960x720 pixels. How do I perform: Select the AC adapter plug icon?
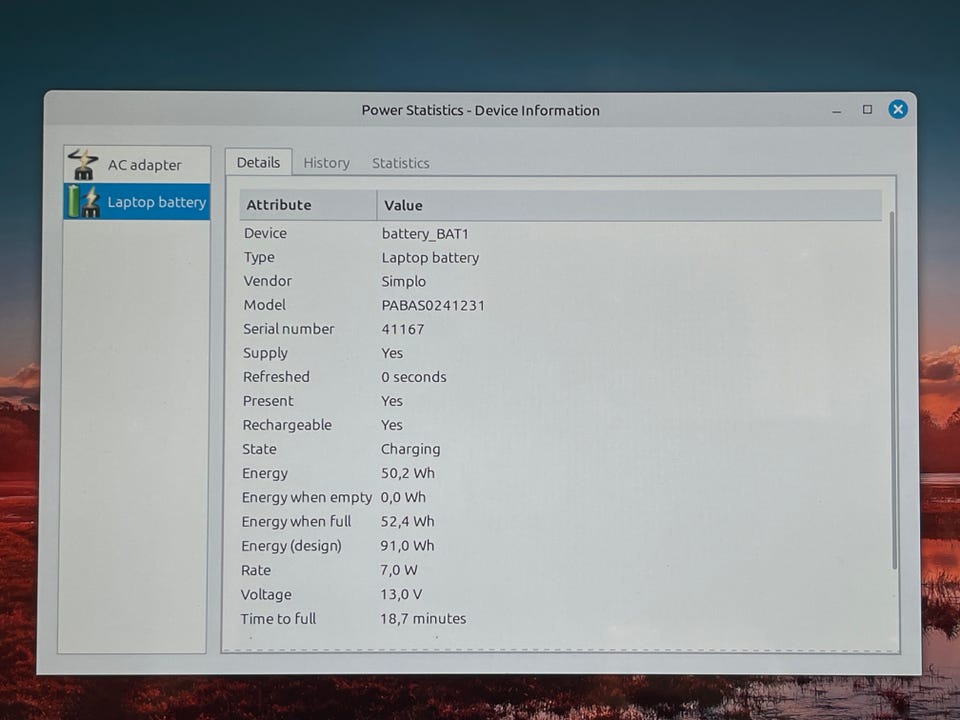point(83,164)
